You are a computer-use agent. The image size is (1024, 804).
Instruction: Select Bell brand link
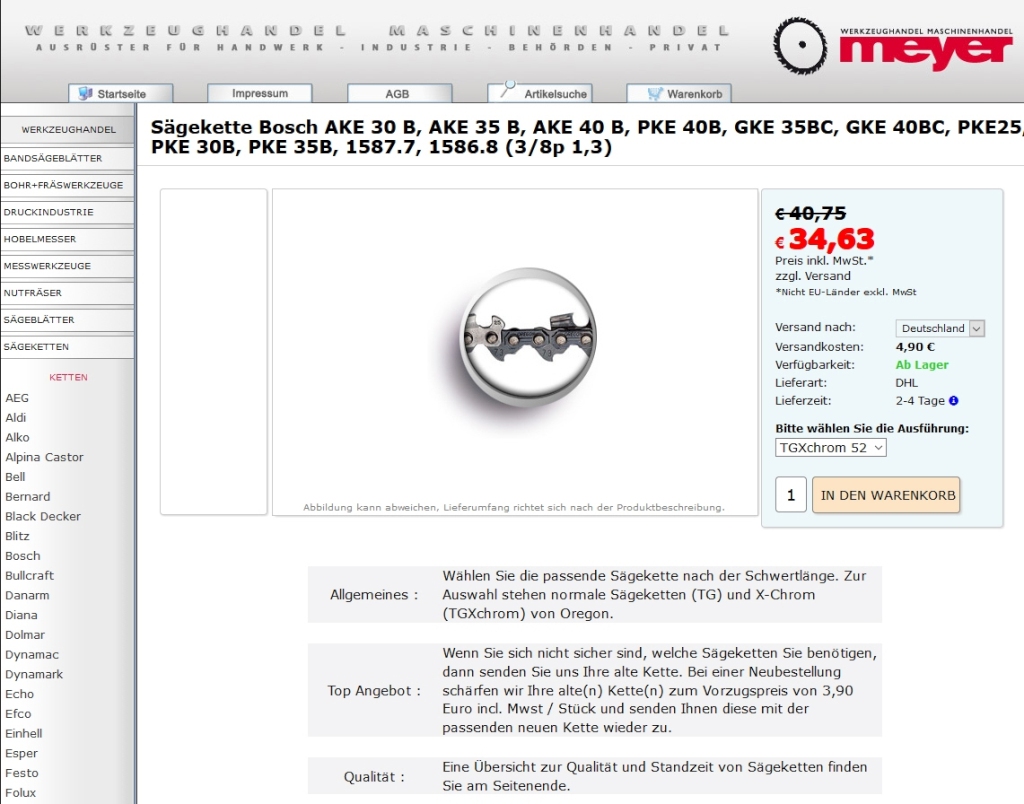(15, 477)
